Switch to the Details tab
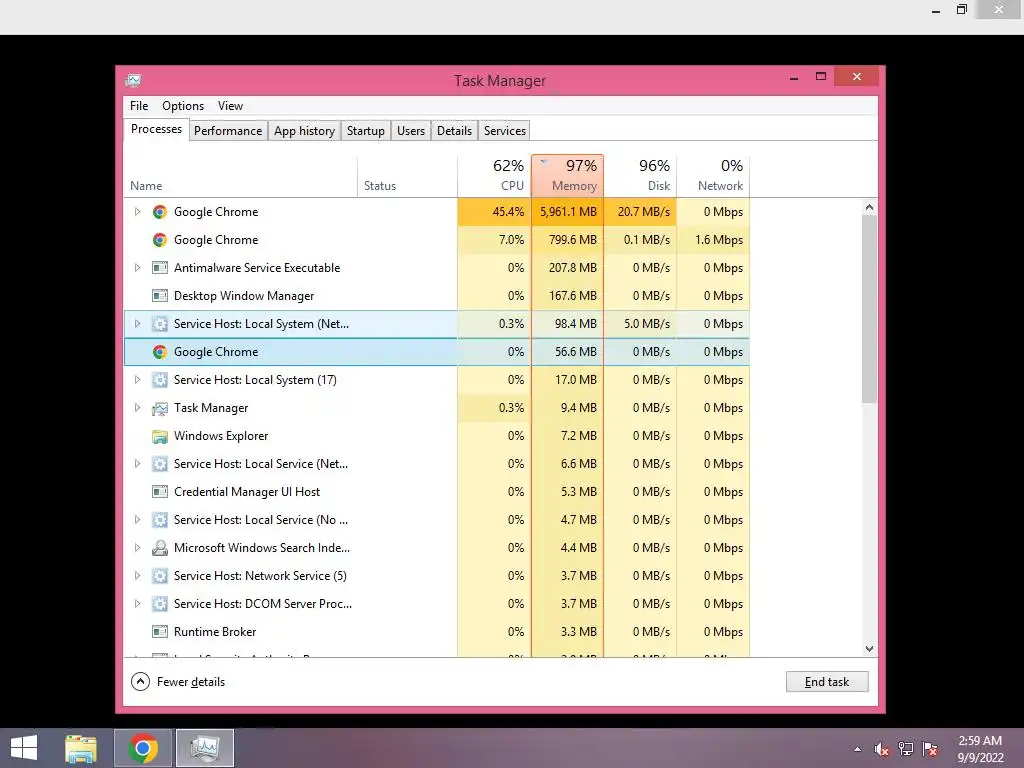This screenshot has height=768, width=1024. (455, 131)
